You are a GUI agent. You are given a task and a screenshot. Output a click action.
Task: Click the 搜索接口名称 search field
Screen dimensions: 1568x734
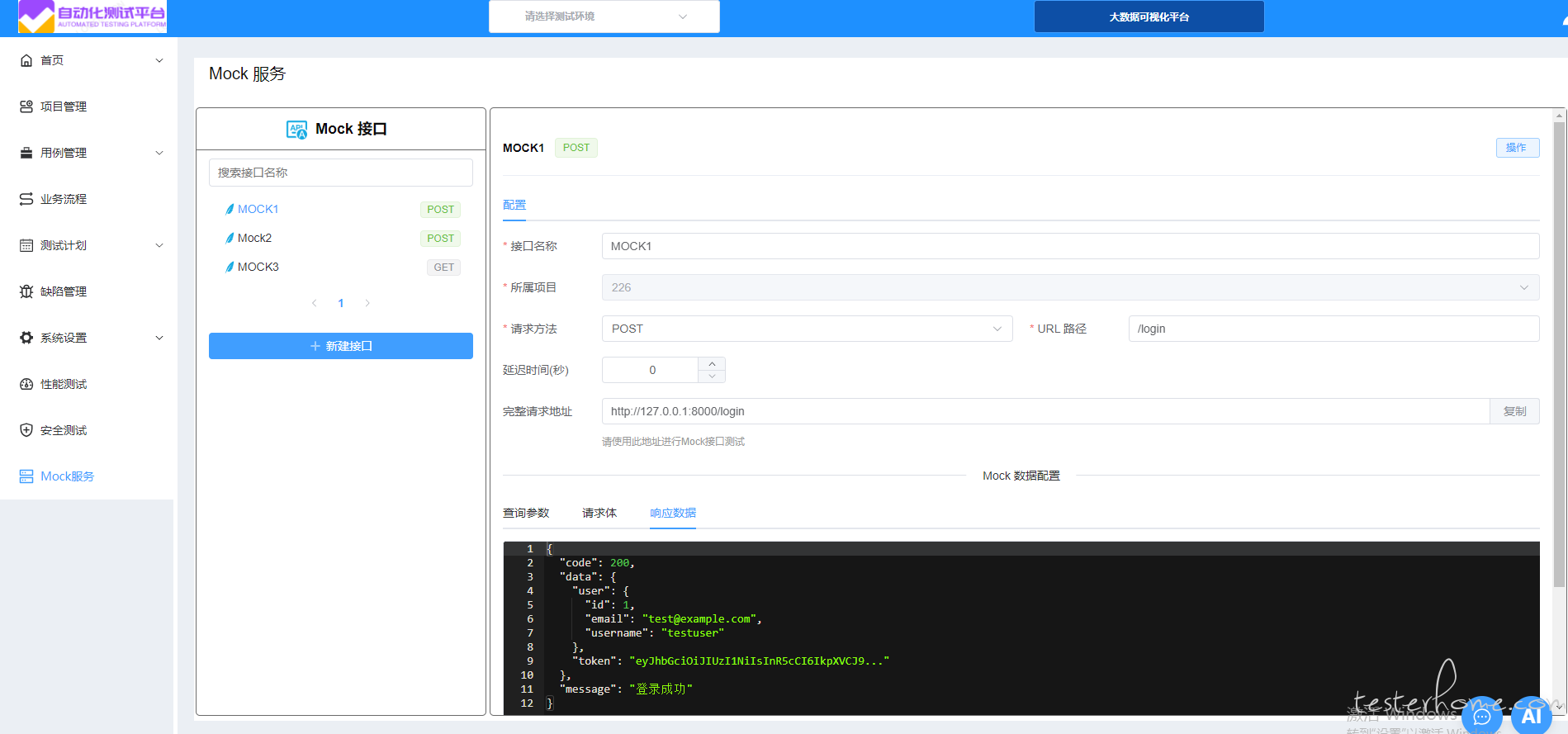click(x=340, y=173)
